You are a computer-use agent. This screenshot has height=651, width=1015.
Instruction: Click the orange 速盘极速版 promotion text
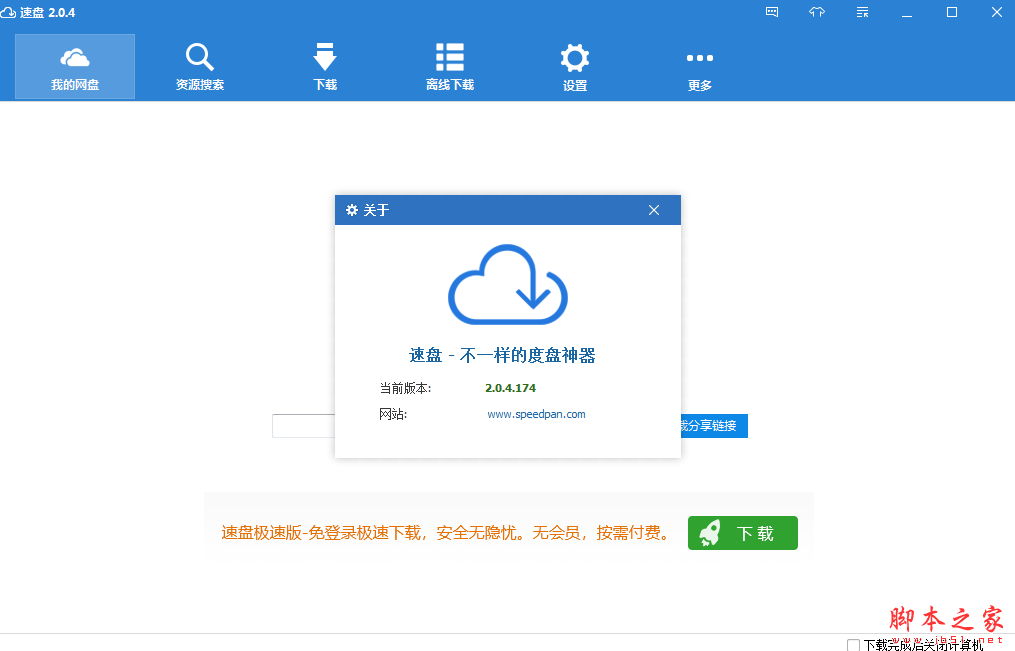447,533
